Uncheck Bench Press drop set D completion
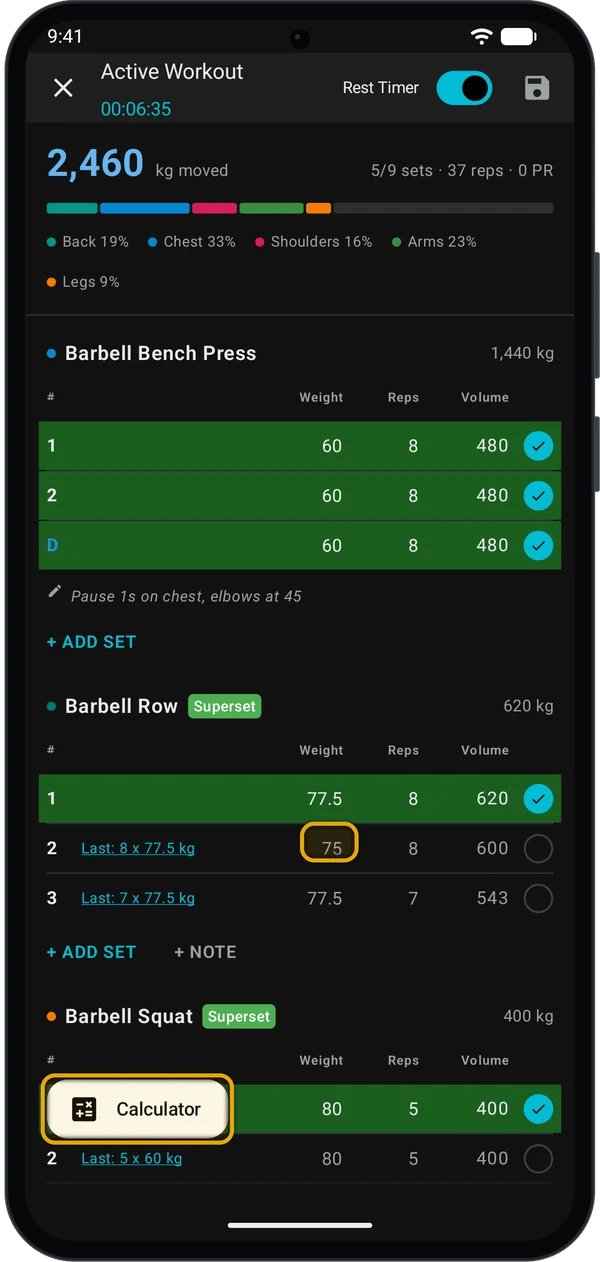This screenshot has height=1262, width=600. (538, 546)
